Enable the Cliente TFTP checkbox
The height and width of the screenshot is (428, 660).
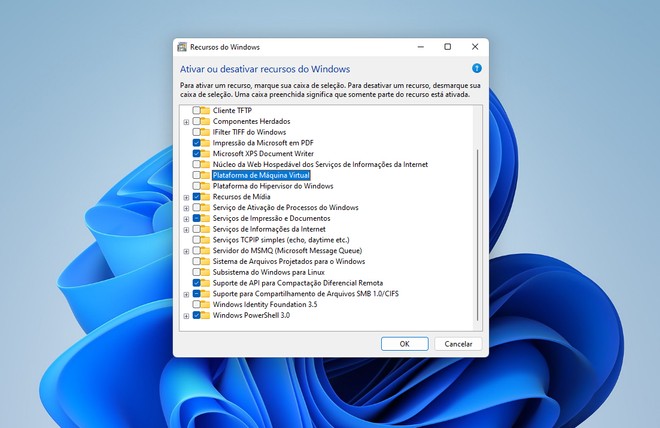pos(196,110)
